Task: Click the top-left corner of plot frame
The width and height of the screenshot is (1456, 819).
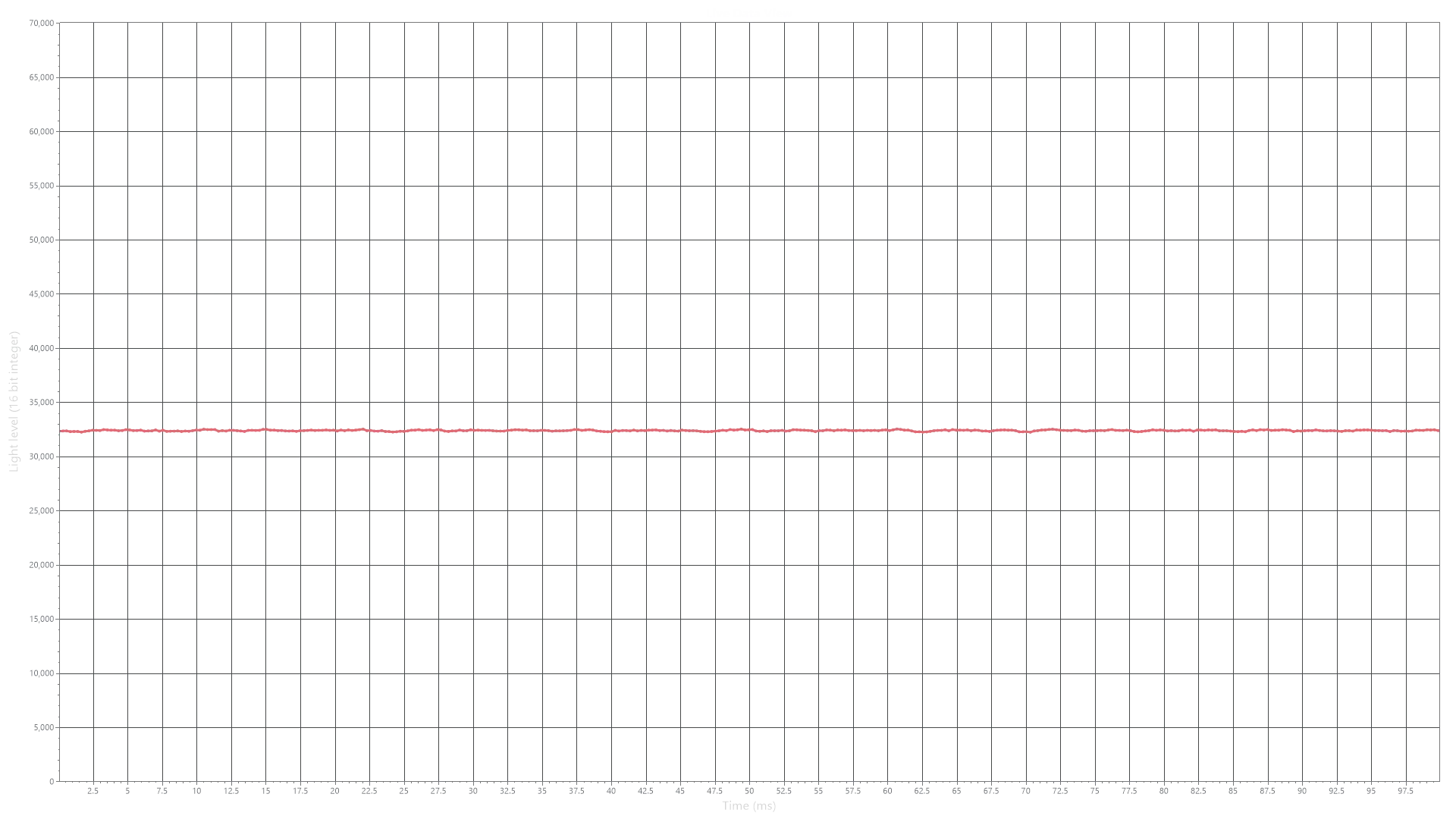Action: 58,22
